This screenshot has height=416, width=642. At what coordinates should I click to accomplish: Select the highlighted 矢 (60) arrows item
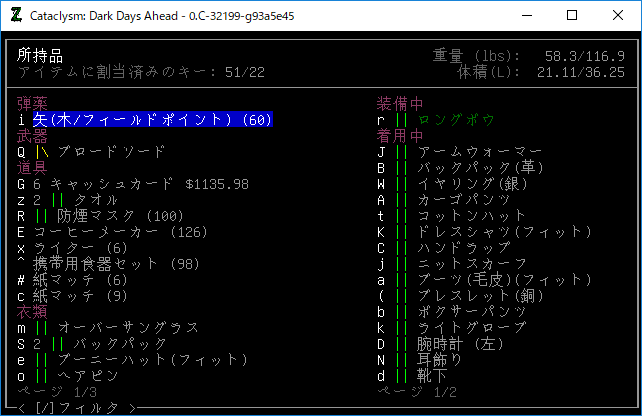[152, 120]
